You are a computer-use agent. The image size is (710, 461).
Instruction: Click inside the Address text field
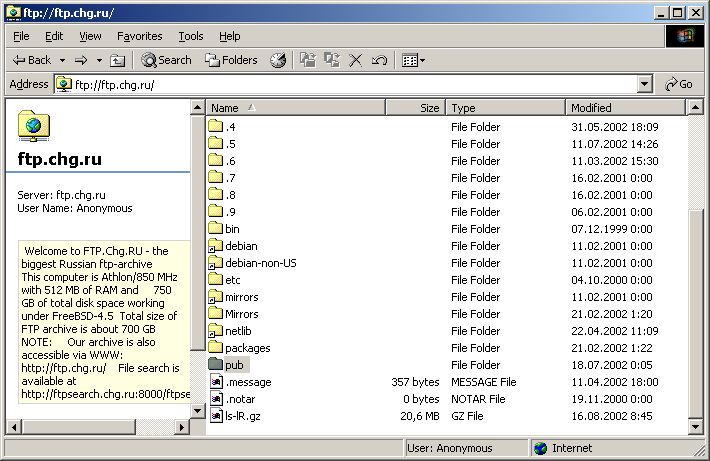[x=350, y=85]
